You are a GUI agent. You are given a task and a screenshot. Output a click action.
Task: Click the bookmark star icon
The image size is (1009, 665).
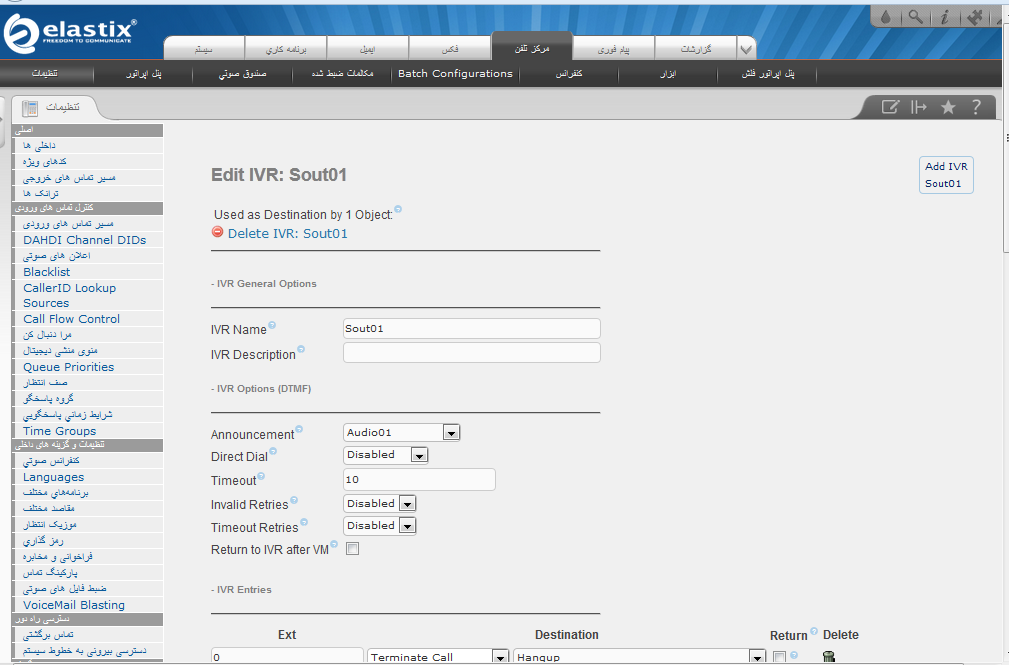pyautogui.click(x=948, y=107)
